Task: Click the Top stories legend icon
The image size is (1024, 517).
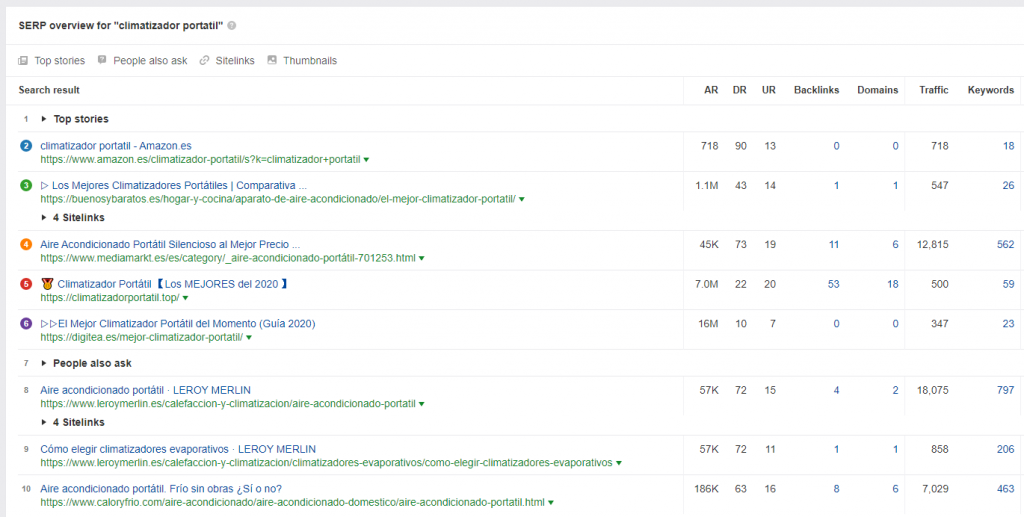Action: click(23, 61)
